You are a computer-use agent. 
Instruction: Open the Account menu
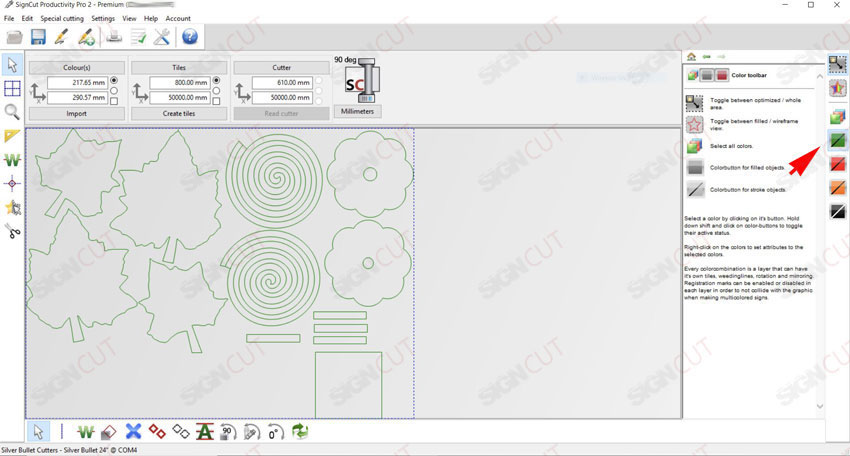click(178, 18)
